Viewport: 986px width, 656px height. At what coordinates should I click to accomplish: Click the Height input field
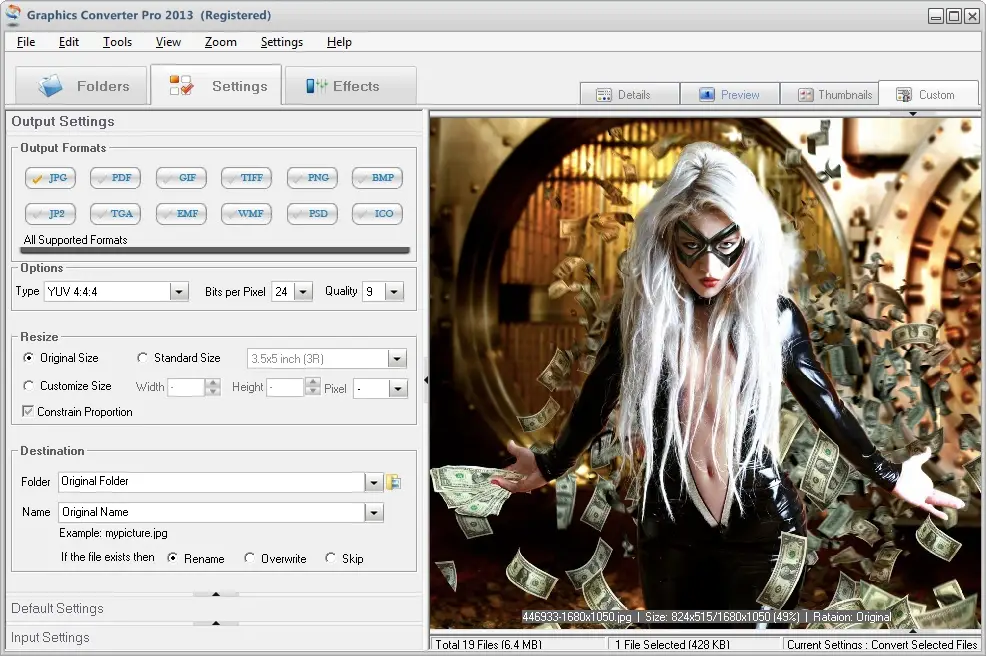[285, 387]
